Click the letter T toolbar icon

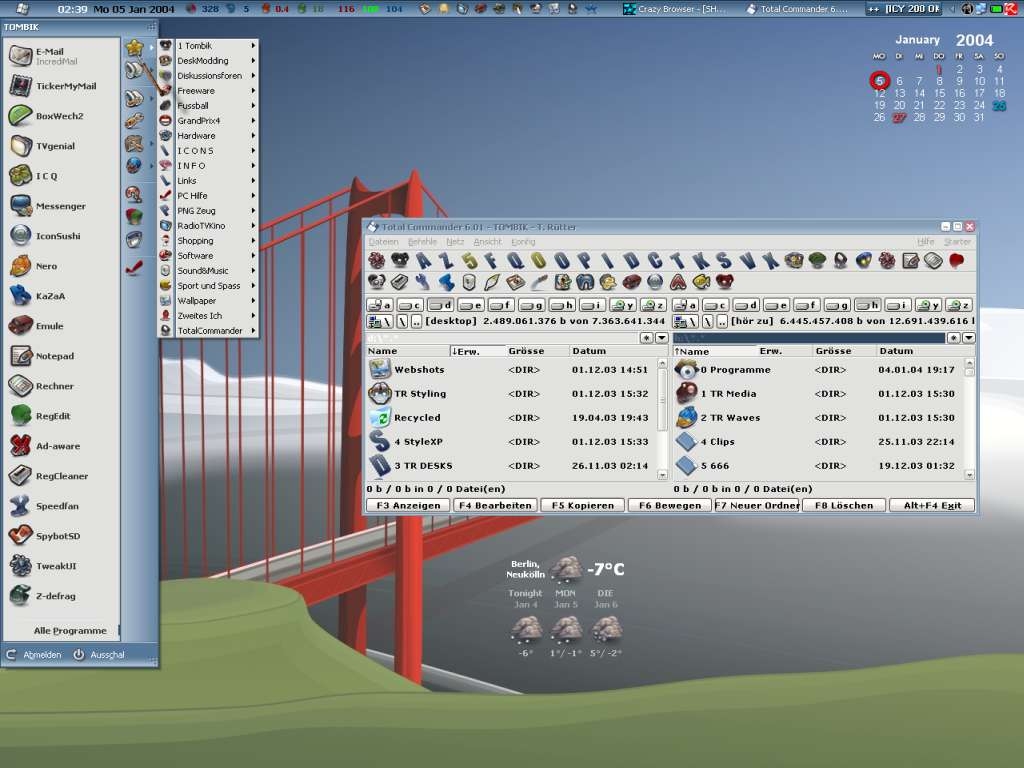pyautogui.click(x=677, y=261)
